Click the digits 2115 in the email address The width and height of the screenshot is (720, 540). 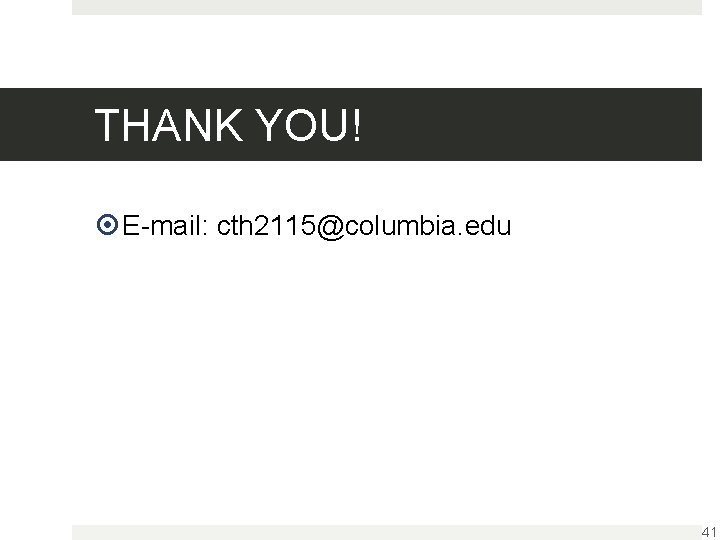(284, 225)
